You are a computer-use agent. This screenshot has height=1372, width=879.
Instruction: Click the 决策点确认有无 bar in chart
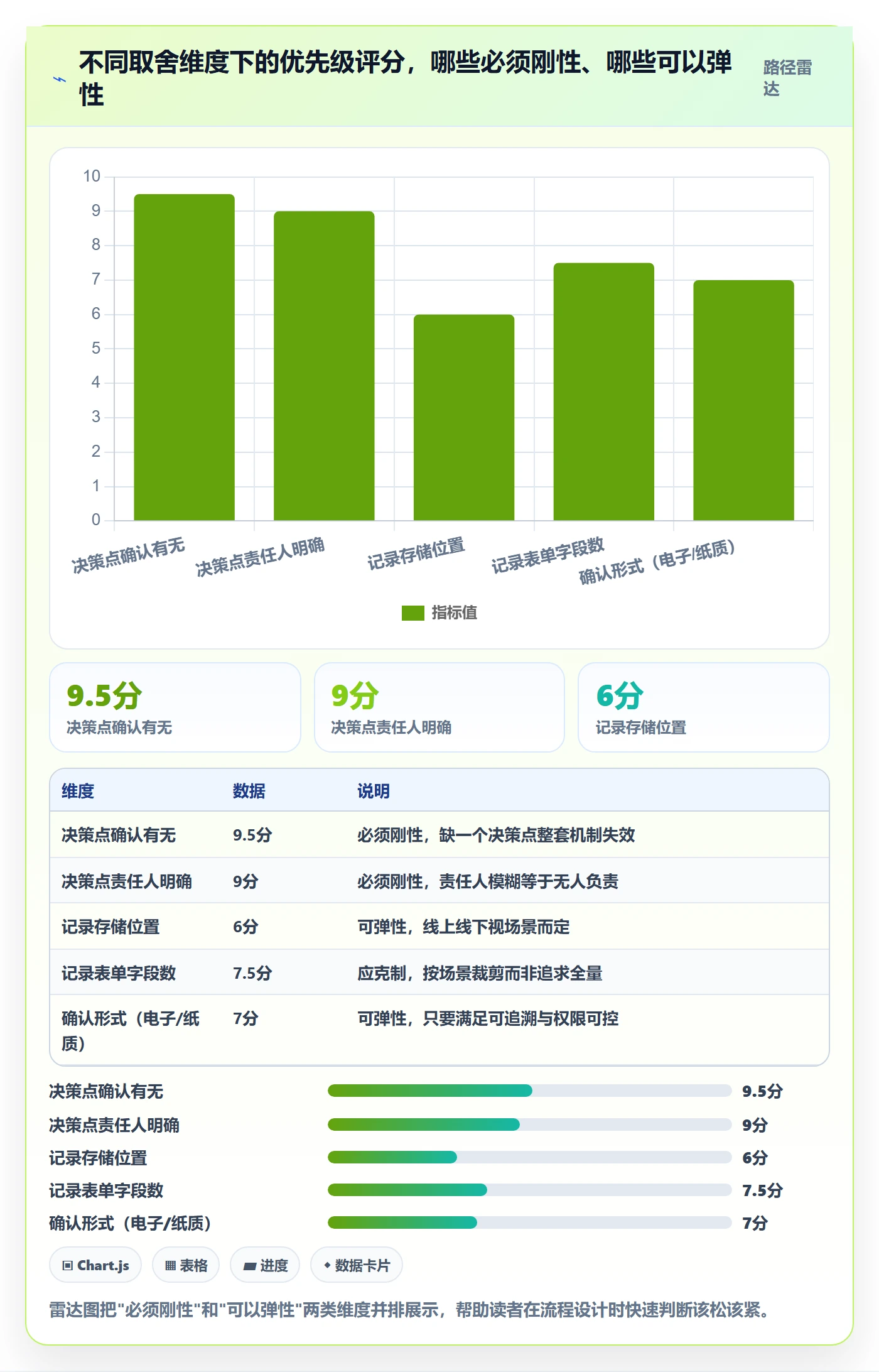184,357
